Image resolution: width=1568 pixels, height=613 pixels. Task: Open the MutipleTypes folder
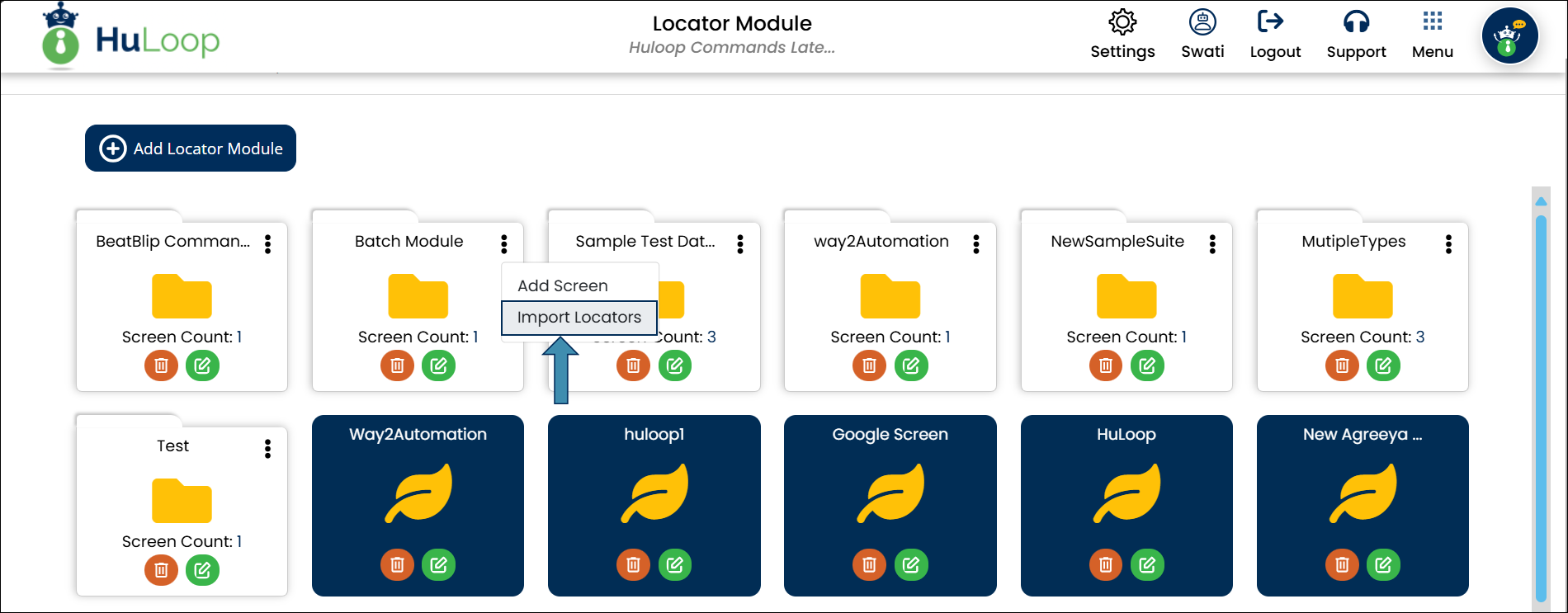[1363, 296]
